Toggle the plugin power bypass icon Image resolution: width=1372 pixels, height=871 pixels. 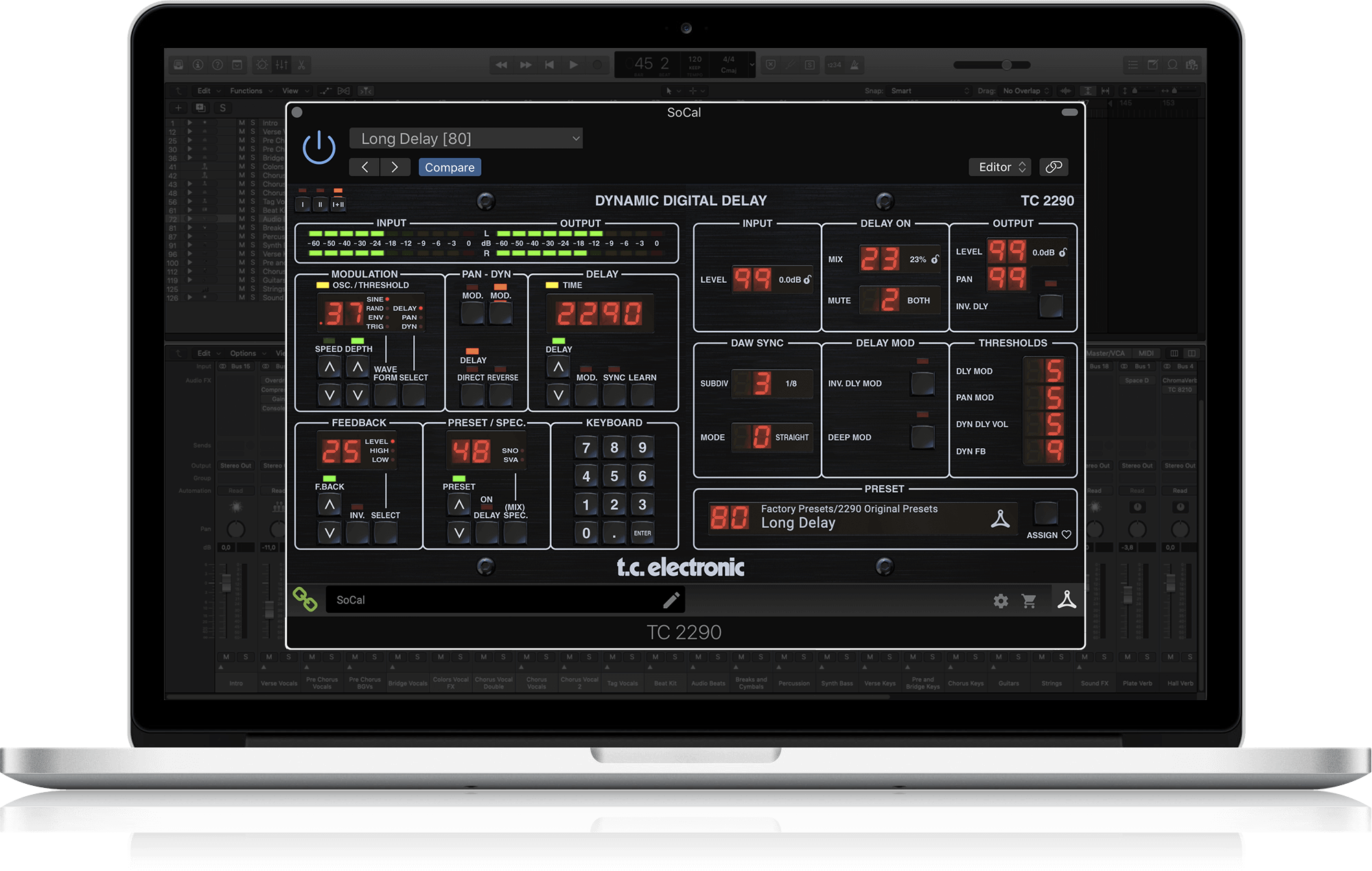[x=319, y=148]
